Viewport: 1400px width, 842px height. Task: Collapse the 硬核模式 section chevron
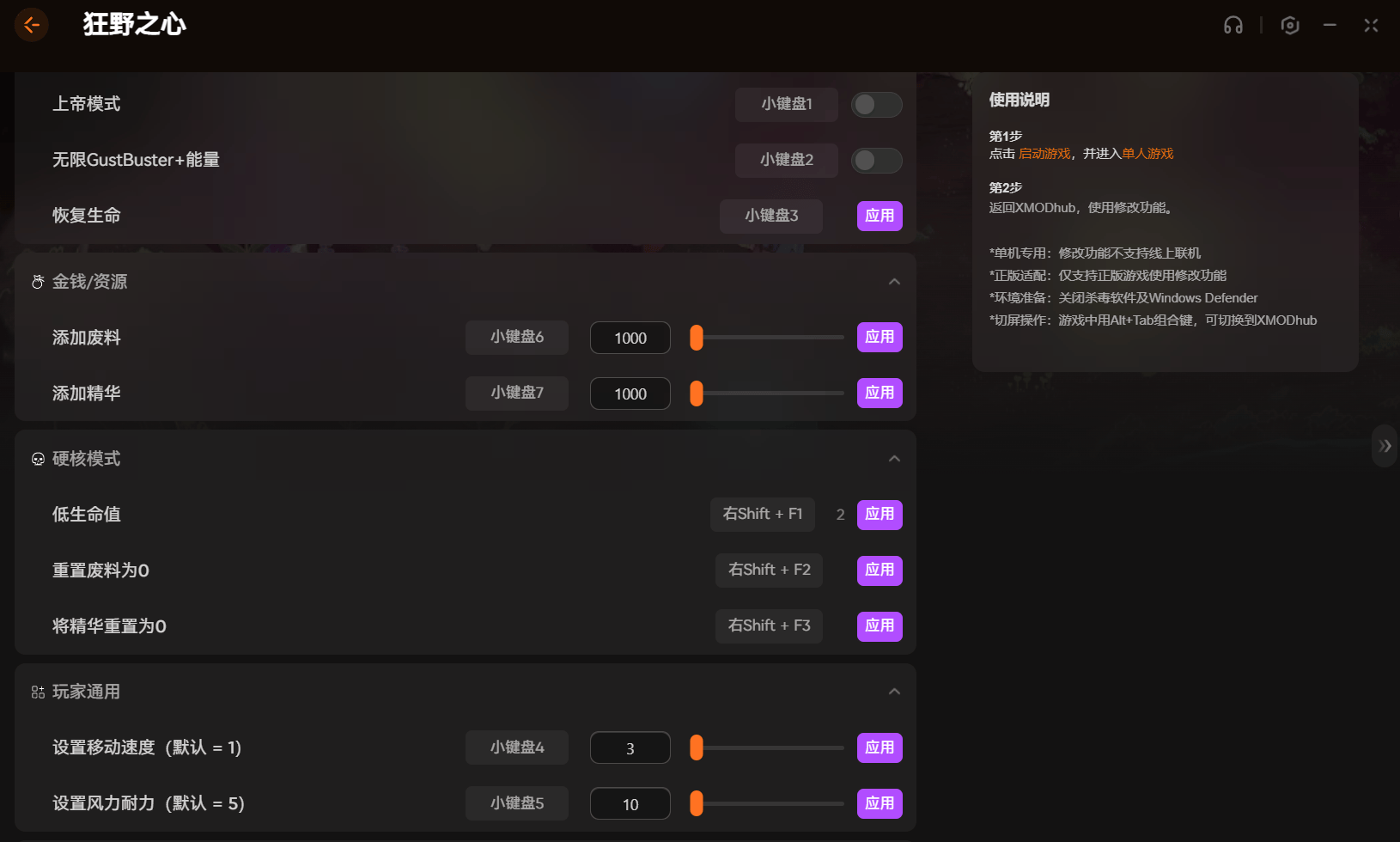pos(894,459)
